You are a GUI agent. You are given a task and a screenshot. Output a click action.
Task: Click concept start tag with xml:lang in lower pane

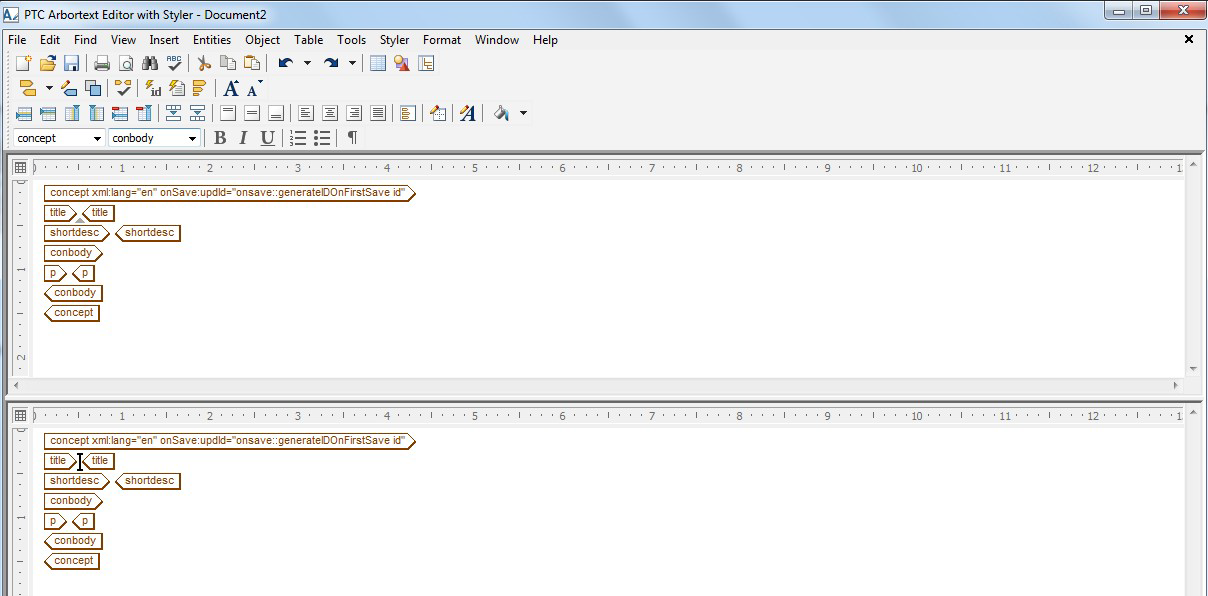click(x=229, y=441)
